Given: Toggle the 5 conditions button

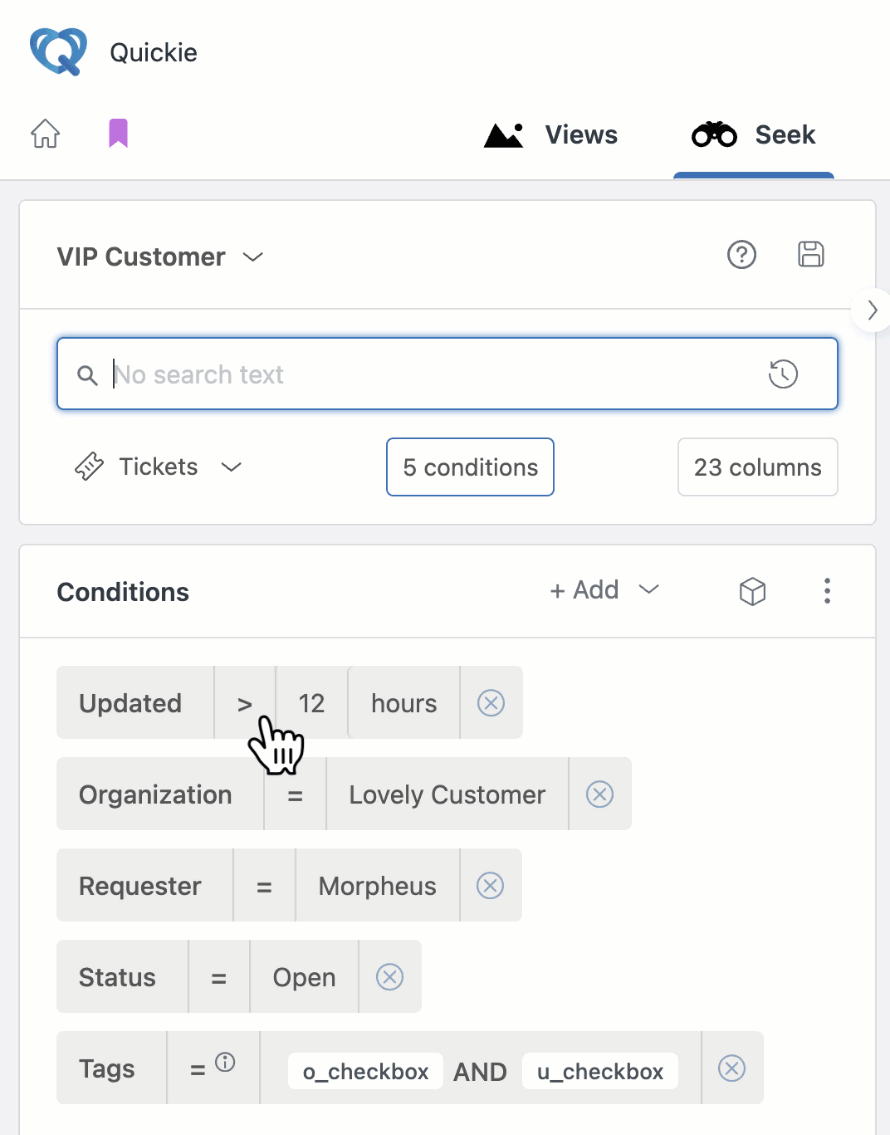Looking at the screenshot, I should point(470,467).
